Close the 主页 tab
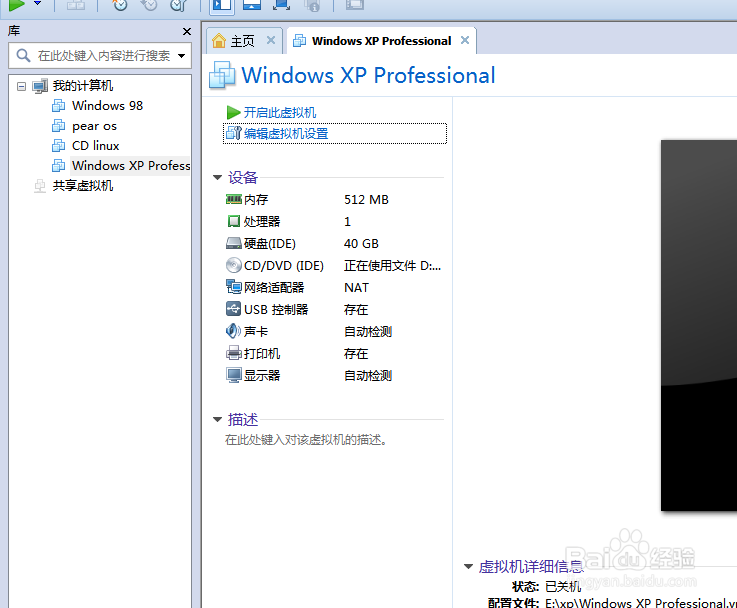 (x=271, y=40)
